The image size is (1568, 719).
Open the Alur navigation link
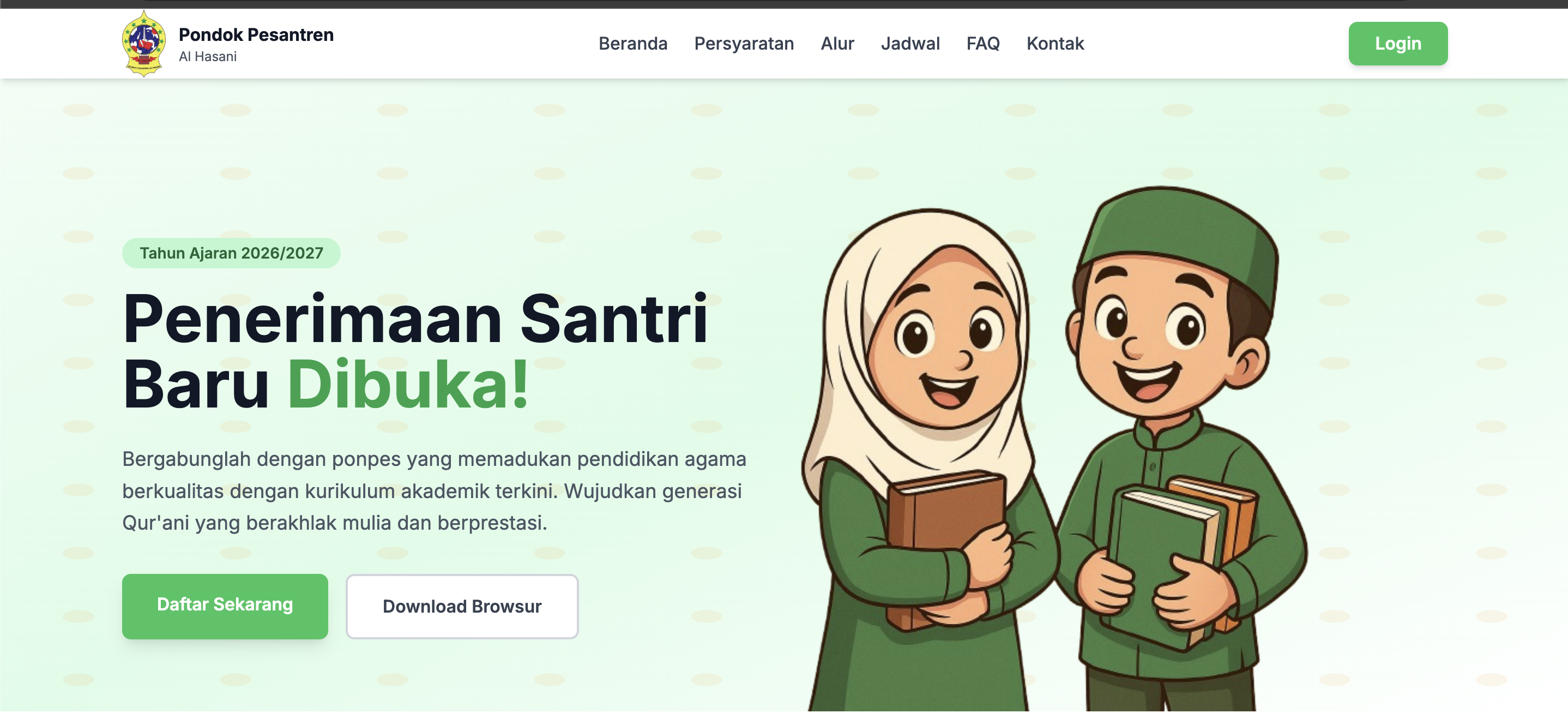click(837, 44)
